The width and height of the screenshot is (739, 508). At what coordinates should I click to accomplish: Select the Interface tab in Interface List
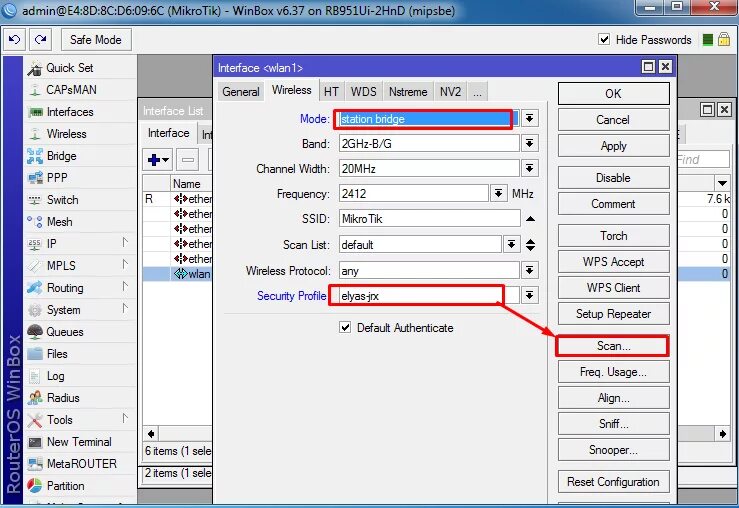point(168,133)
